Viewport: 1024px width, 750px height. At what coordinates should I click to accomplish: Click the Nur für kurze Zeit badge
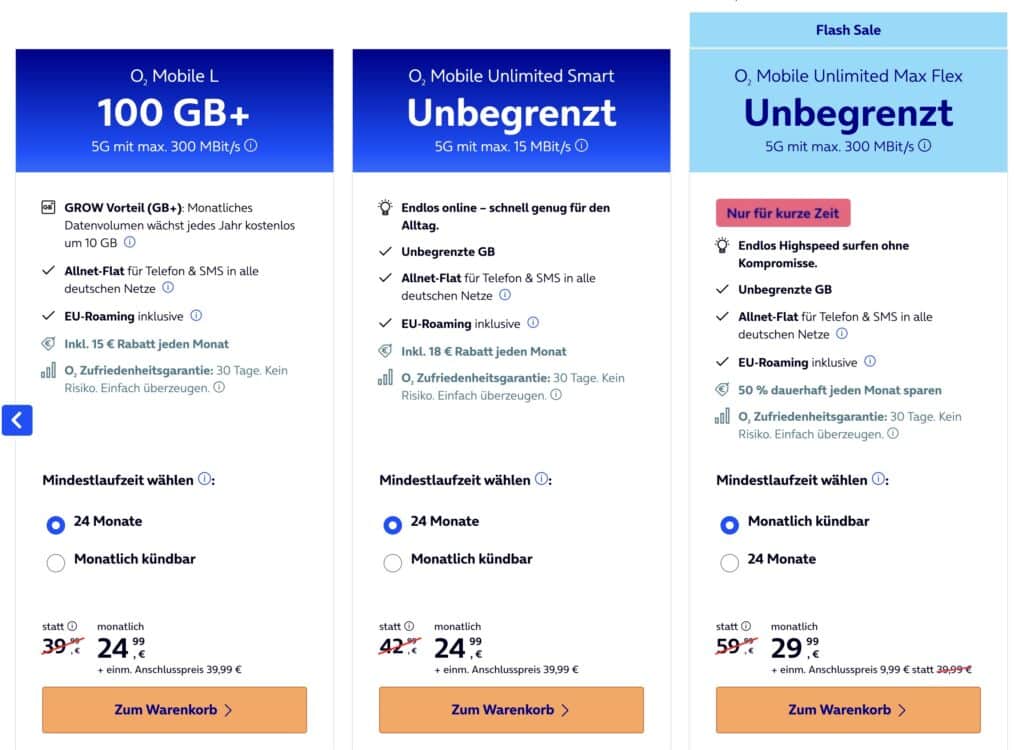783,213
